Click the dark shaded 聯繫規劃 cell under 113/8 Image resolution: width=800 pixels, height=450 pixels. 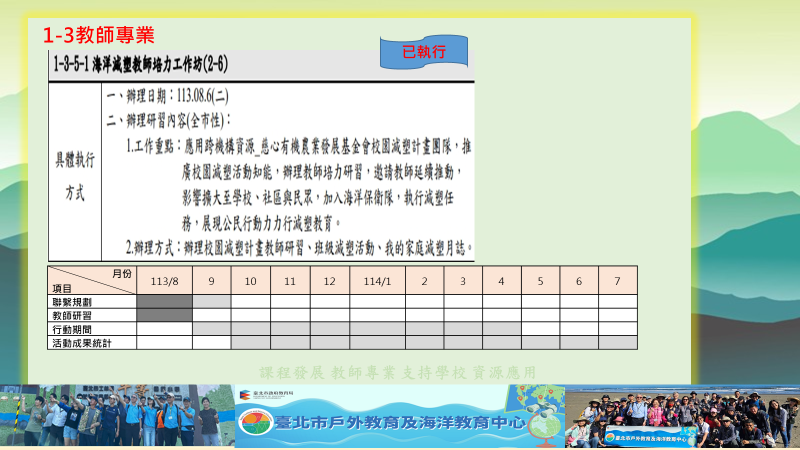(x=164, y=302)
